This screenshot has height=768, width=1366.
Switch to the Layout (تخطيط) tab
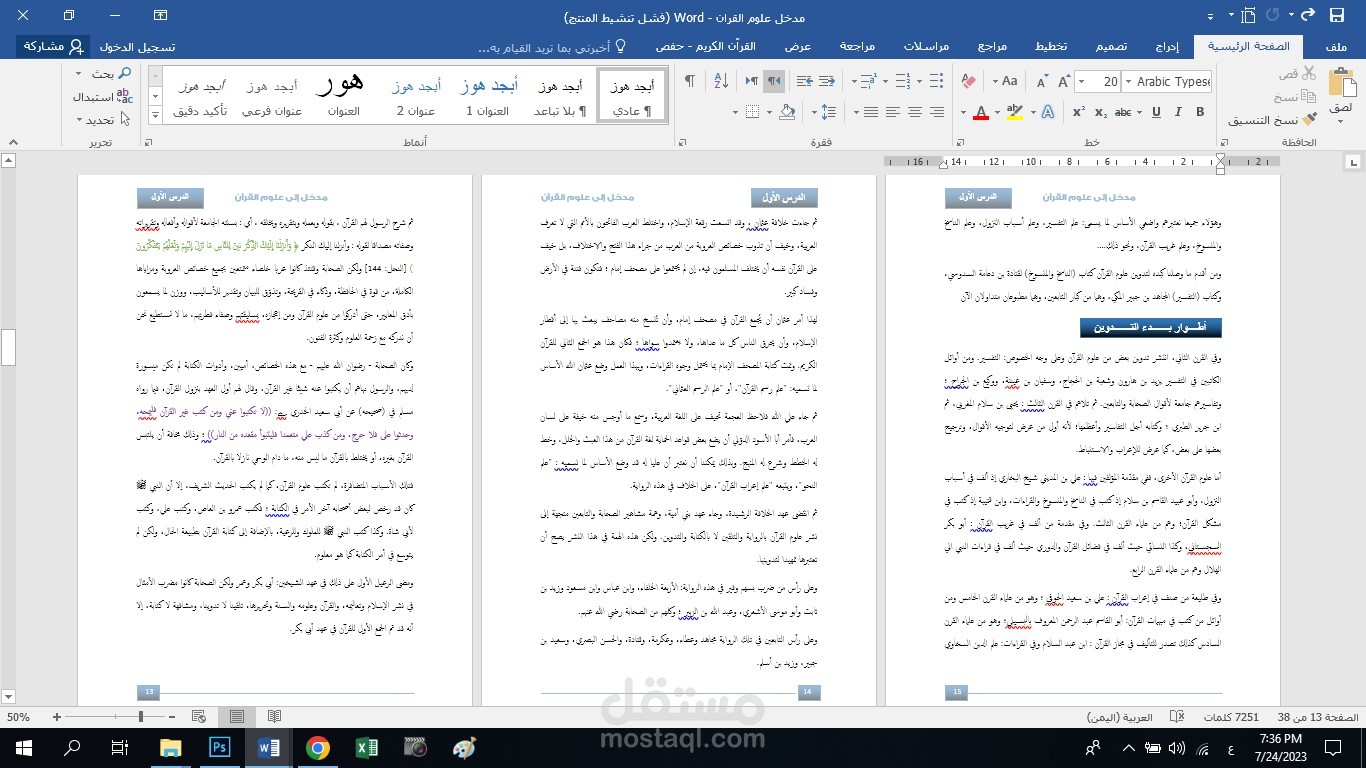coord(1051,46)
